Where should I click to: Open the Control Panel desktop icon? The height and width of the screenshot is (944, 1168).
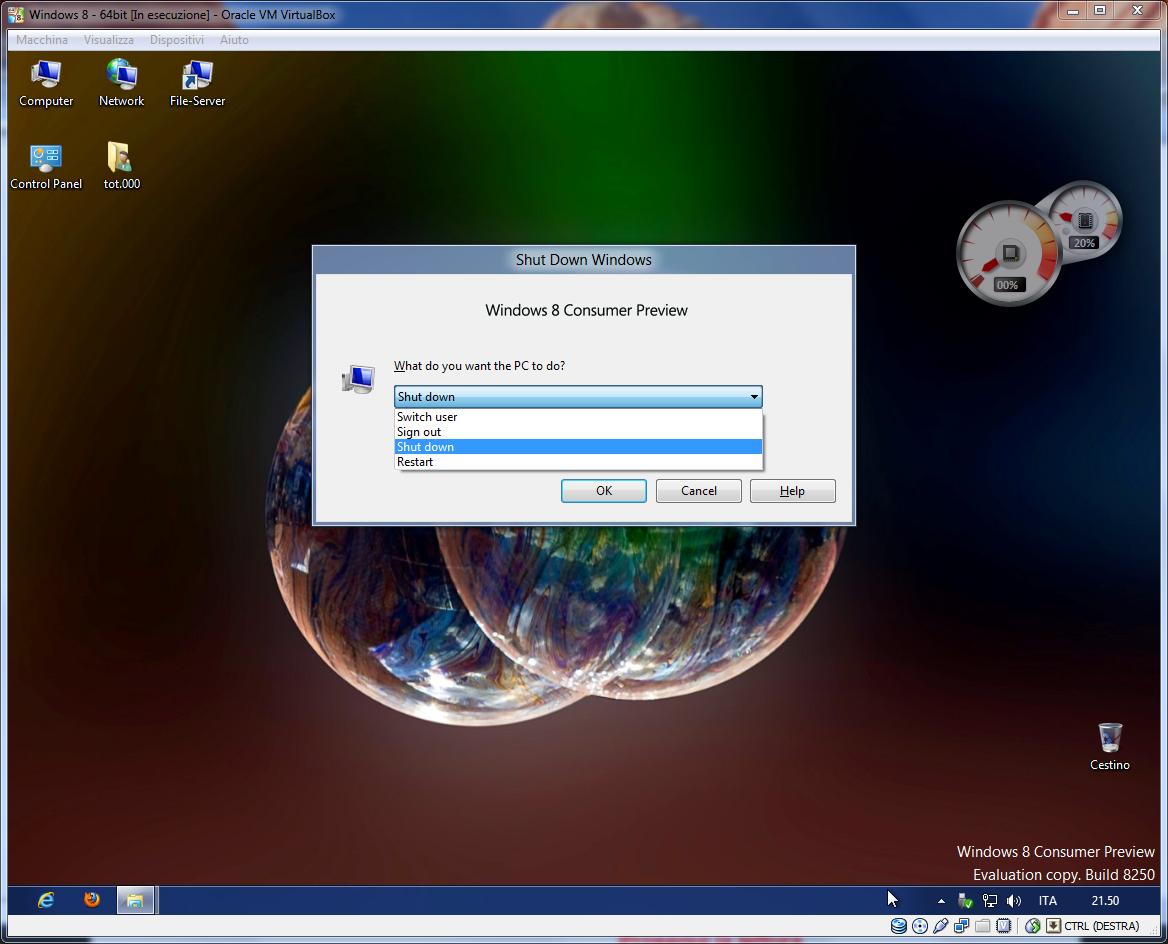coord(46,167)
